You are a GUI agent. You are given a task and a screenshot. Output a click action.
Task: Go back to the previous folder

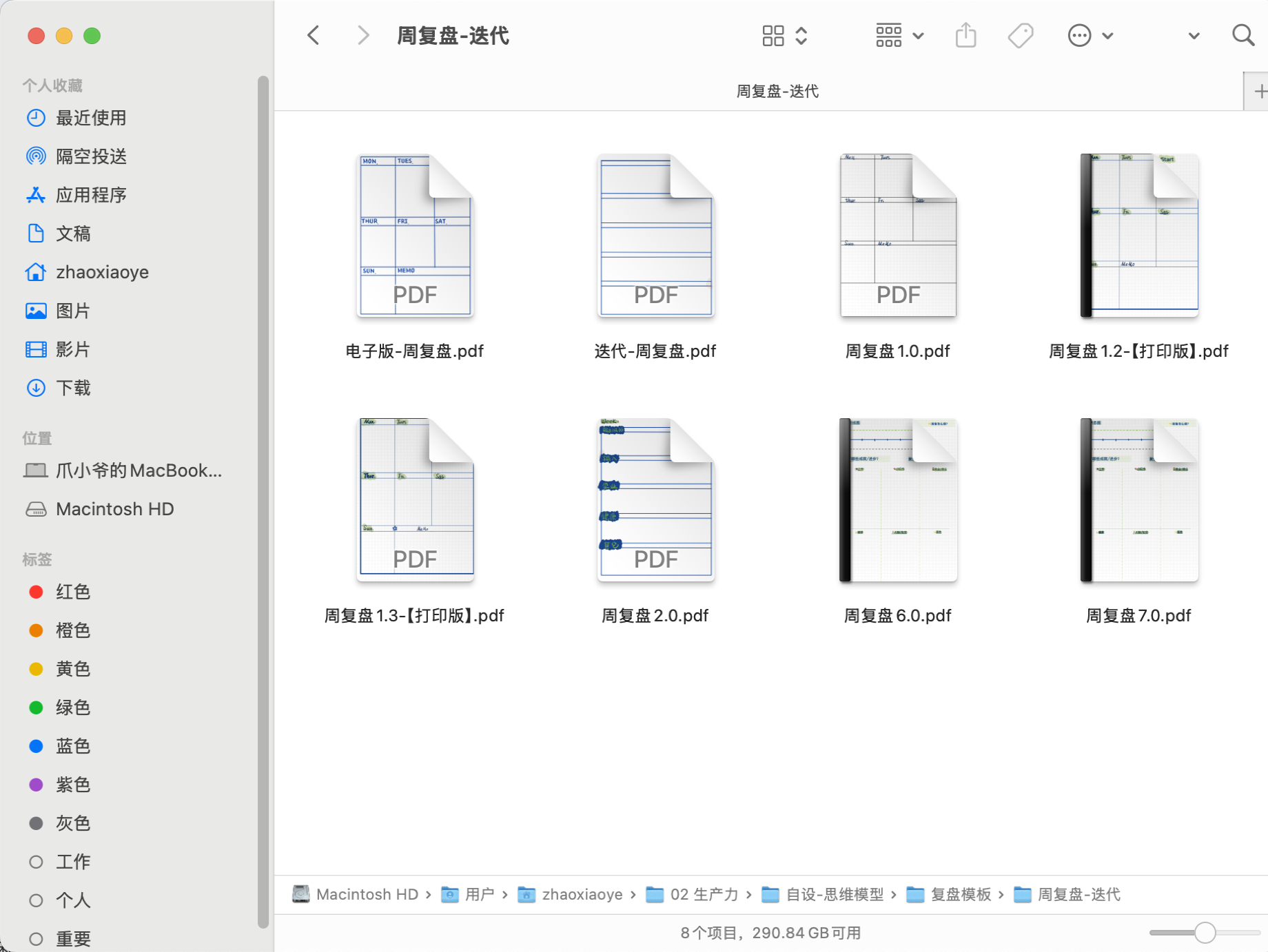(x=314, y=35)
